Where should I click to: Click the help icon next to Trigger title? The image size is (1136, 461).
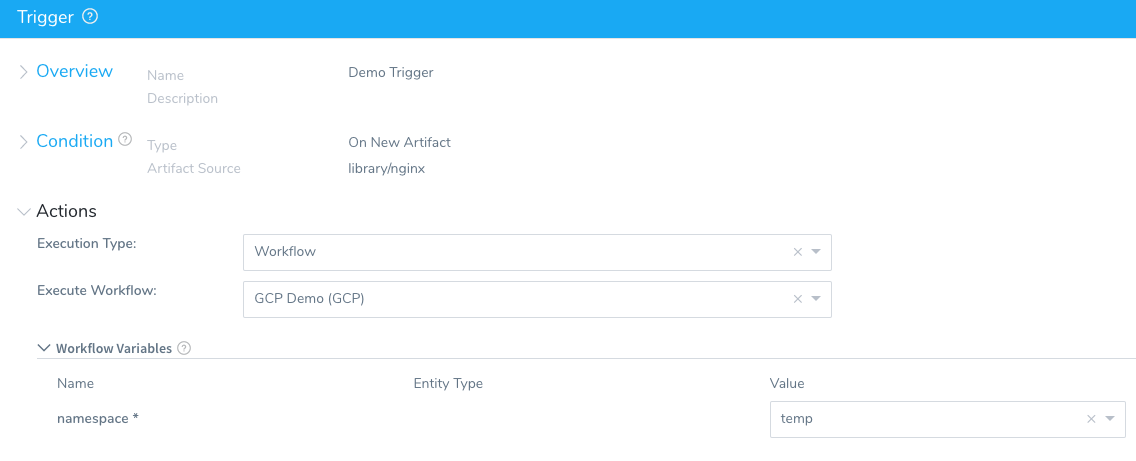pos(90,17)
